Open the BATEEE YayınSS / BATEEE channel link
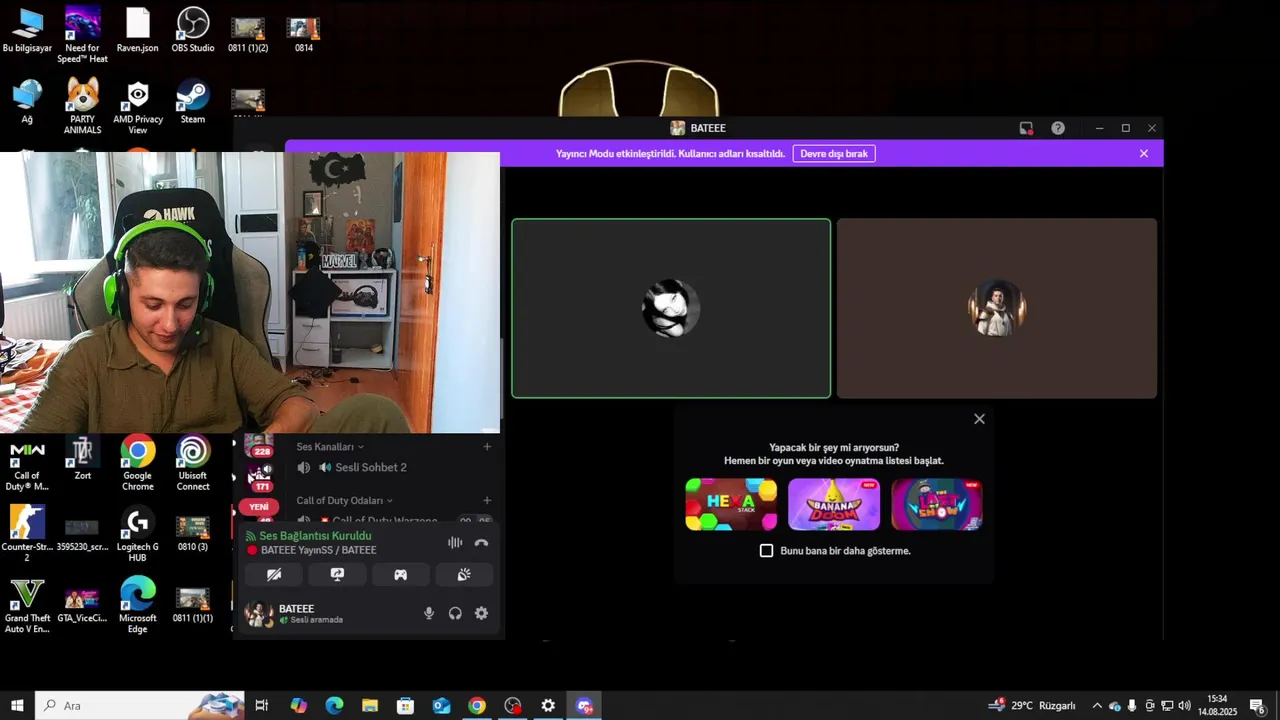The image size is (1280, 720). click(318, 550)
